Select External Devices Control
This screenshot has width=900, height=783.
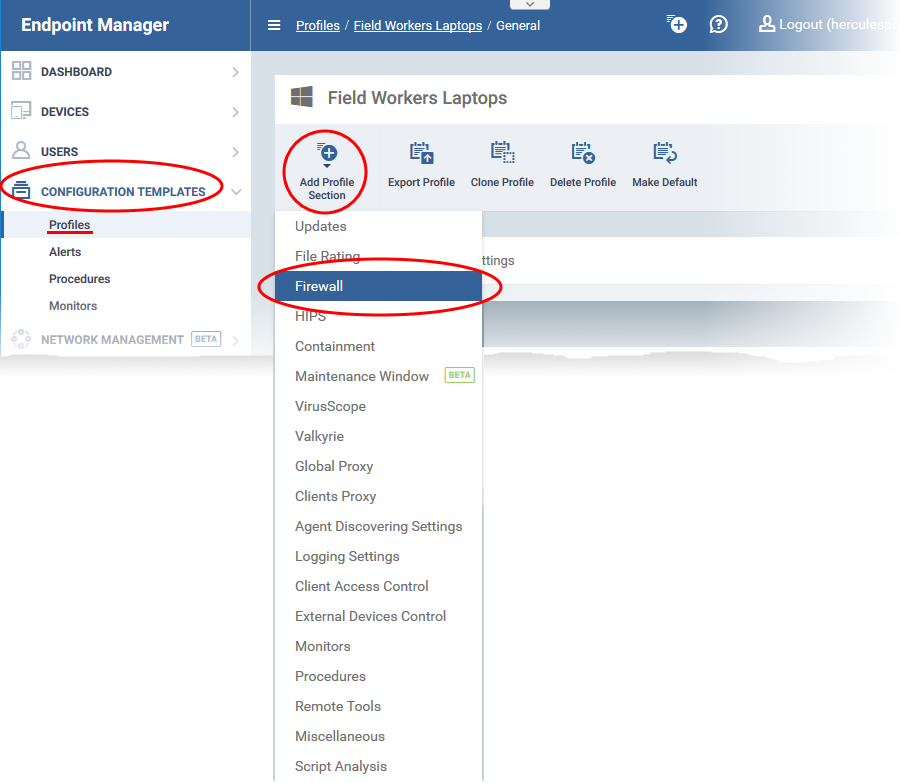[378, 616]
